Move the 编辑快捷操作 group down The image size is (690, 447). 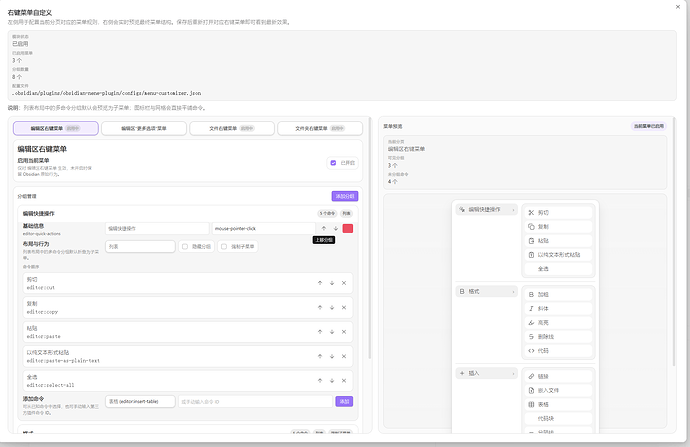(x=336, y=228)
